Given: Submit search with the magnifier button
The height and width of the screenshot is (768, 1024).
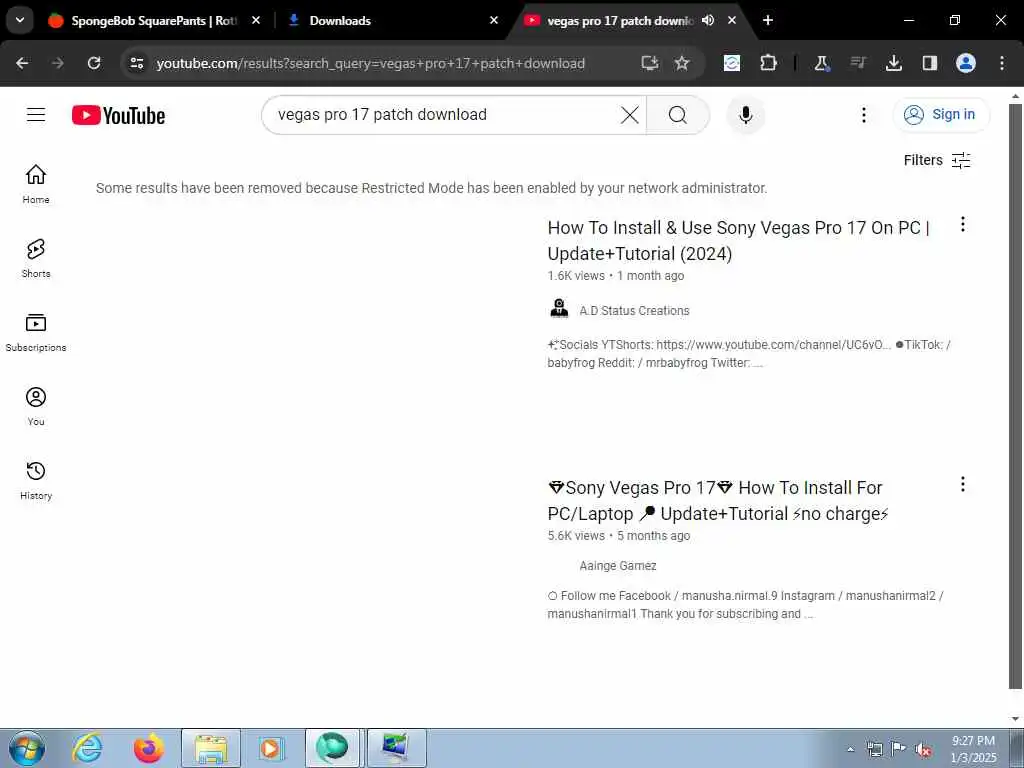Looking at the screenshot, I should click(678, 115).
